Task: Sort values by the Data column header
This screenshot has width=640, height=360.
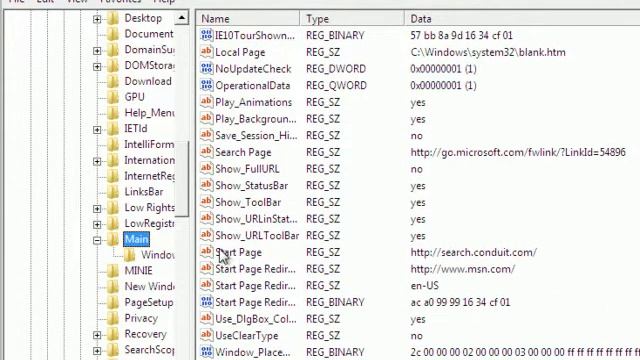Action: [522, 19]
